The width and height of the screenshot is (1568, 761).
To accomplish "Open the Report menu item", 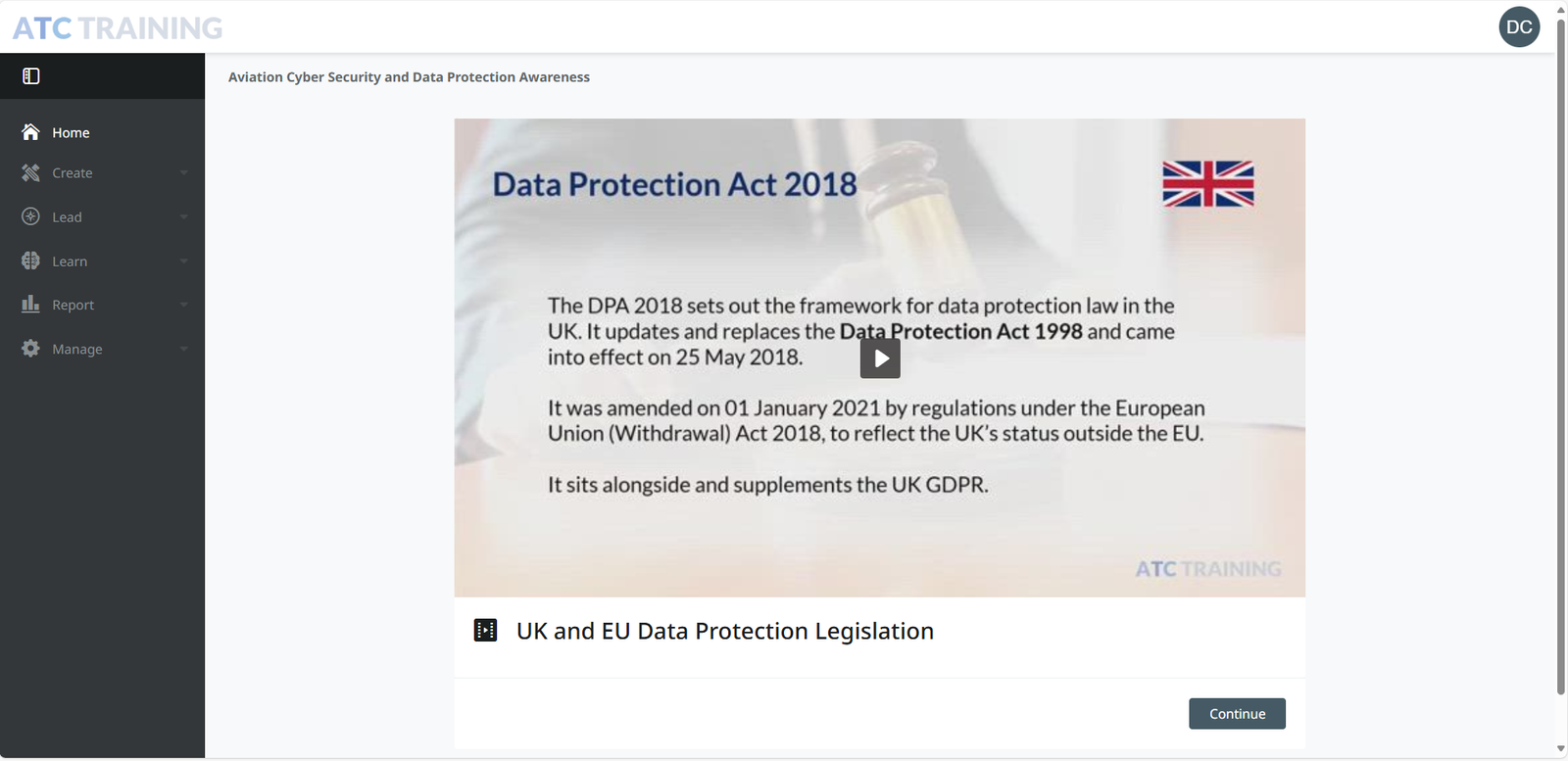I will [73, 305].
